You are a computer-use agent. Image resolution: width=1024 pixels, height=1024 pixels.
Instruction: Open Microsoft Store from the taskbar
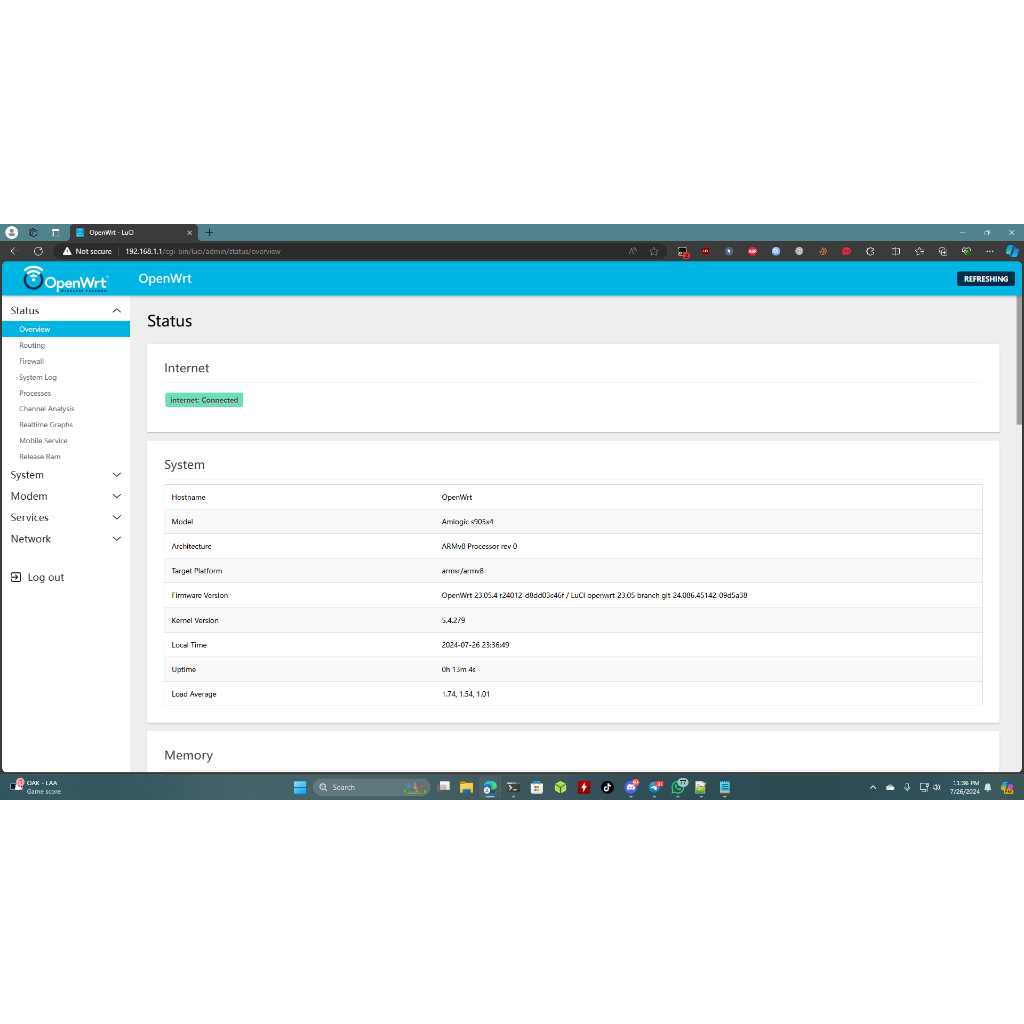537,788
